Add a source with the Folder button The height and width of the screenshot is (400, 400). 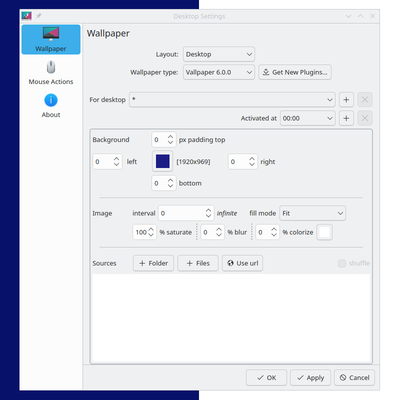tap(153, 263)
